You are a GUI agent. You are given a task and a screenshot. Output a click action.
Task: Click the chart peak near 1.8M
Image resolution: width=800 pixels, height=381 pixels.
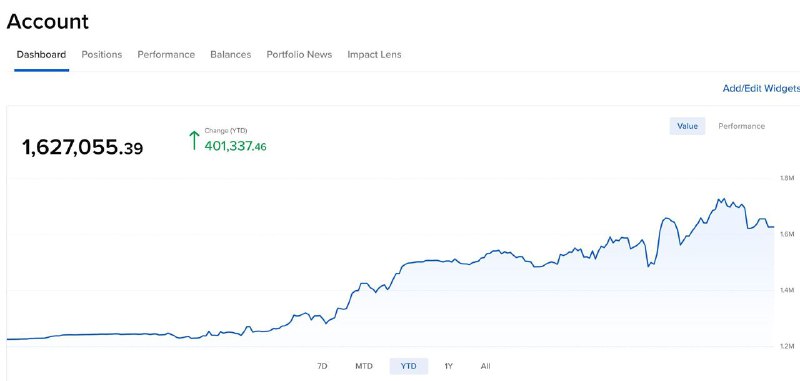720,199
